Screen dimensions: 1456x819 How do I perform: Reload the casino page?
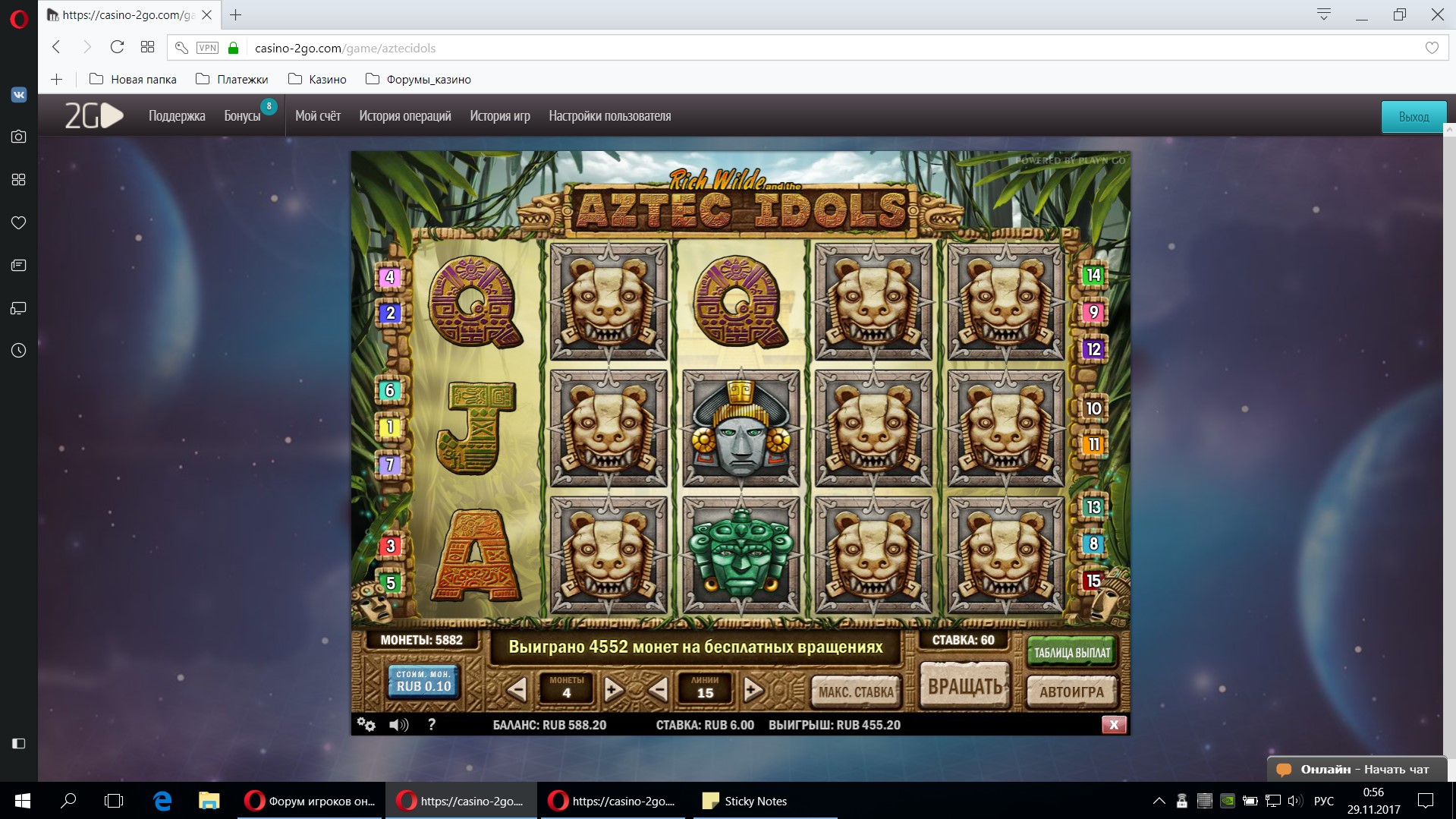pyautogui.click(x=117, y=47)
